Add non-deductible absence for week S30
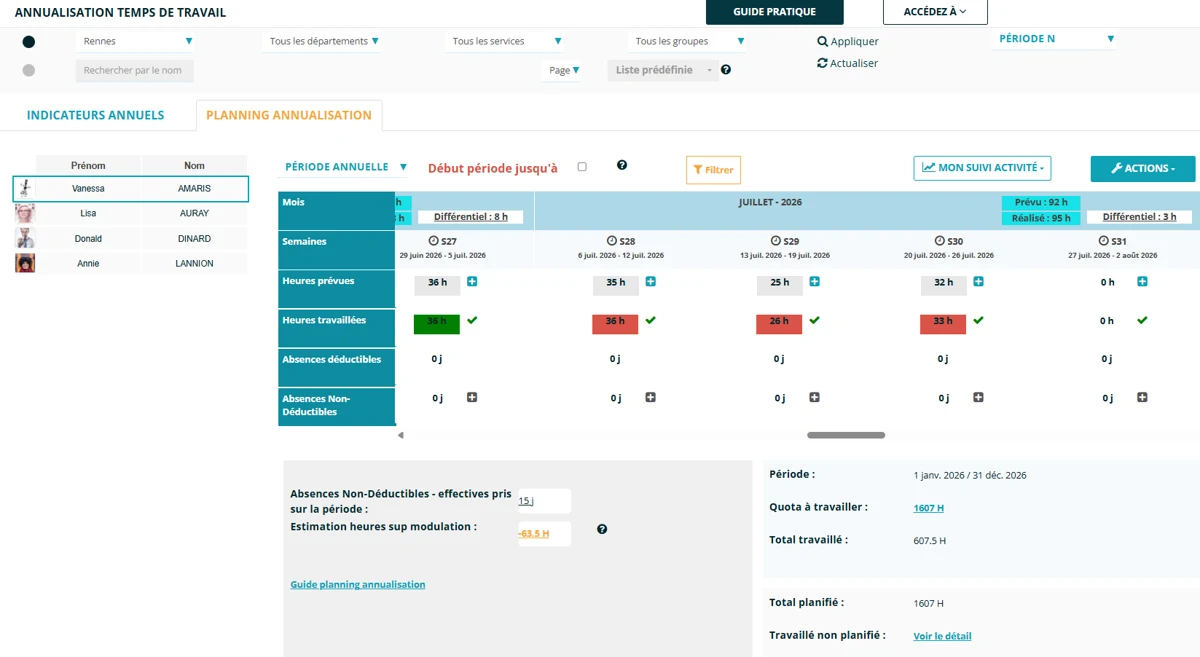1200x657 pixels. pos(978,397)
